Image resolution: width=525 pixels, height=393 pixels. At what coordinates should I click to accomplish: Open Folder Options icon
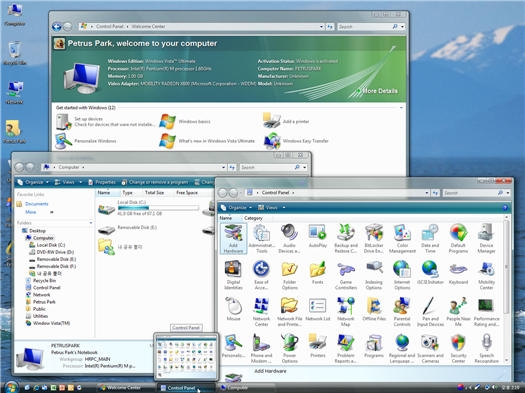coord(289,275)
